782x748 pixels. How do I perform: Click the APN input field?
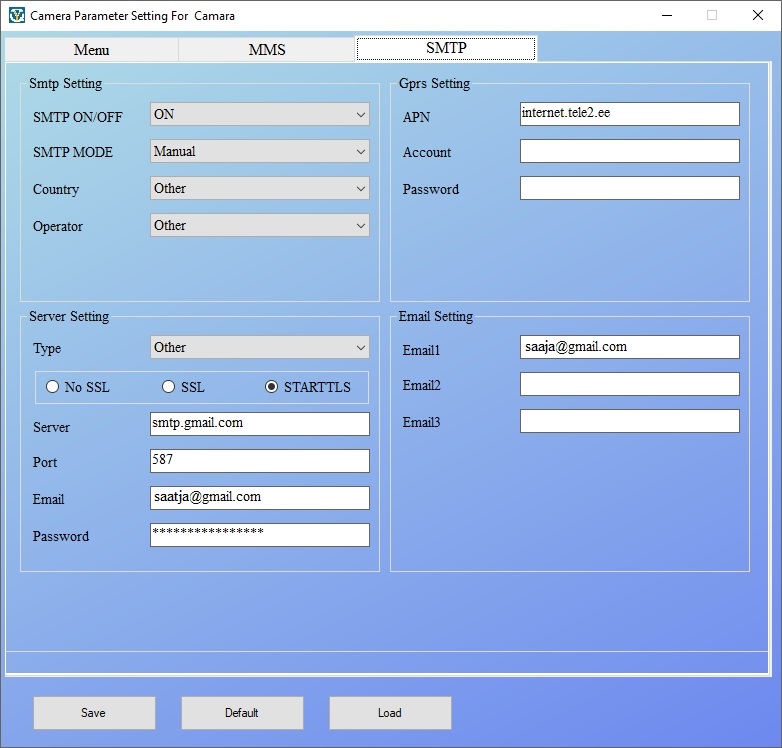pos(629,114)
